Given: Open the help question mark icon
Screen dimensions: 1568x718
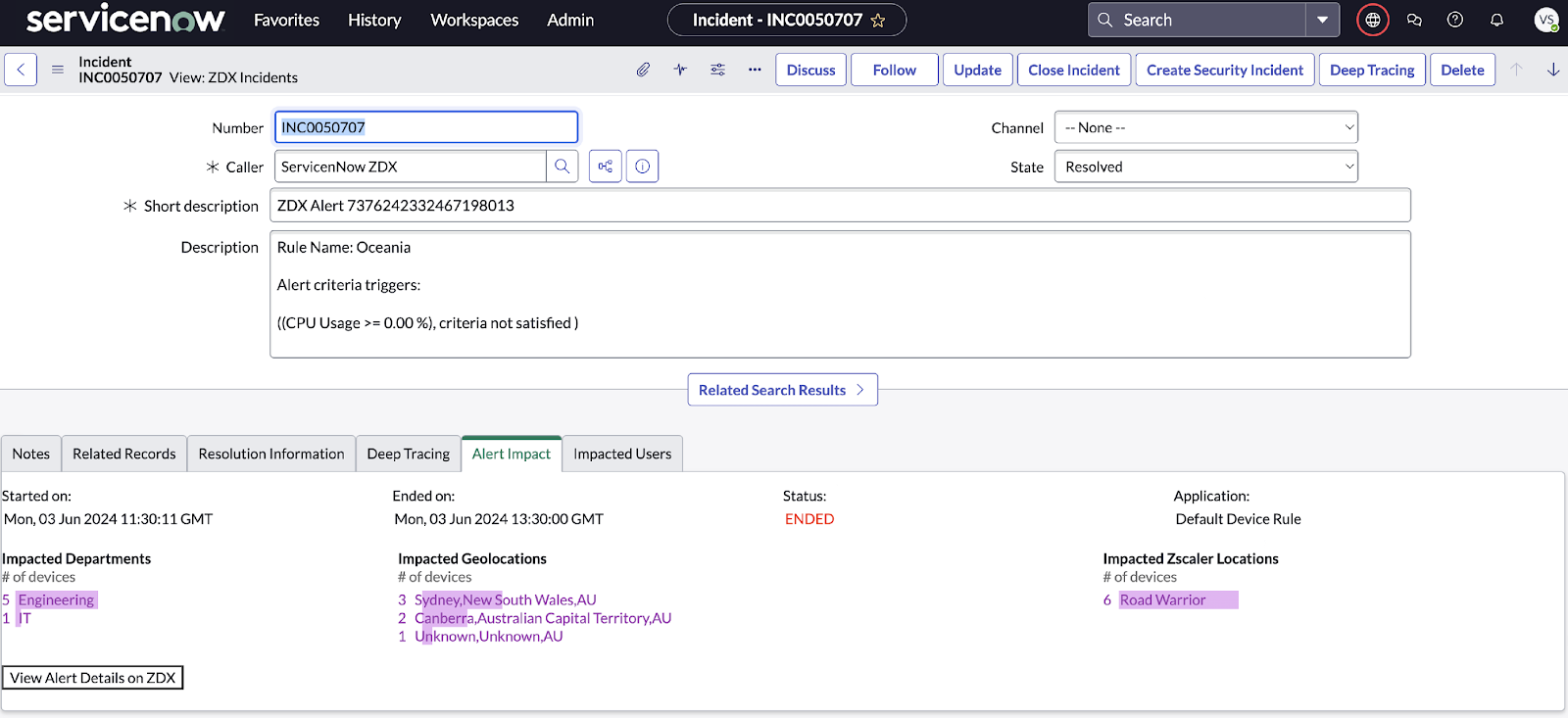Looking at the screenshot, I should [x=1455, y=20].
